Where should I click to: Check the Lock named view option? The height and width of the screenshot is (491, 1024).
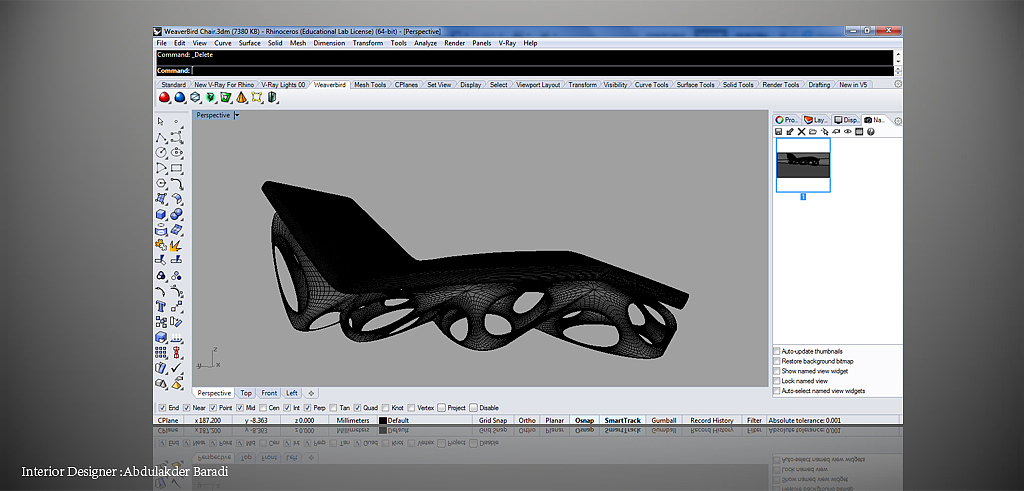(x=777, y=381)
